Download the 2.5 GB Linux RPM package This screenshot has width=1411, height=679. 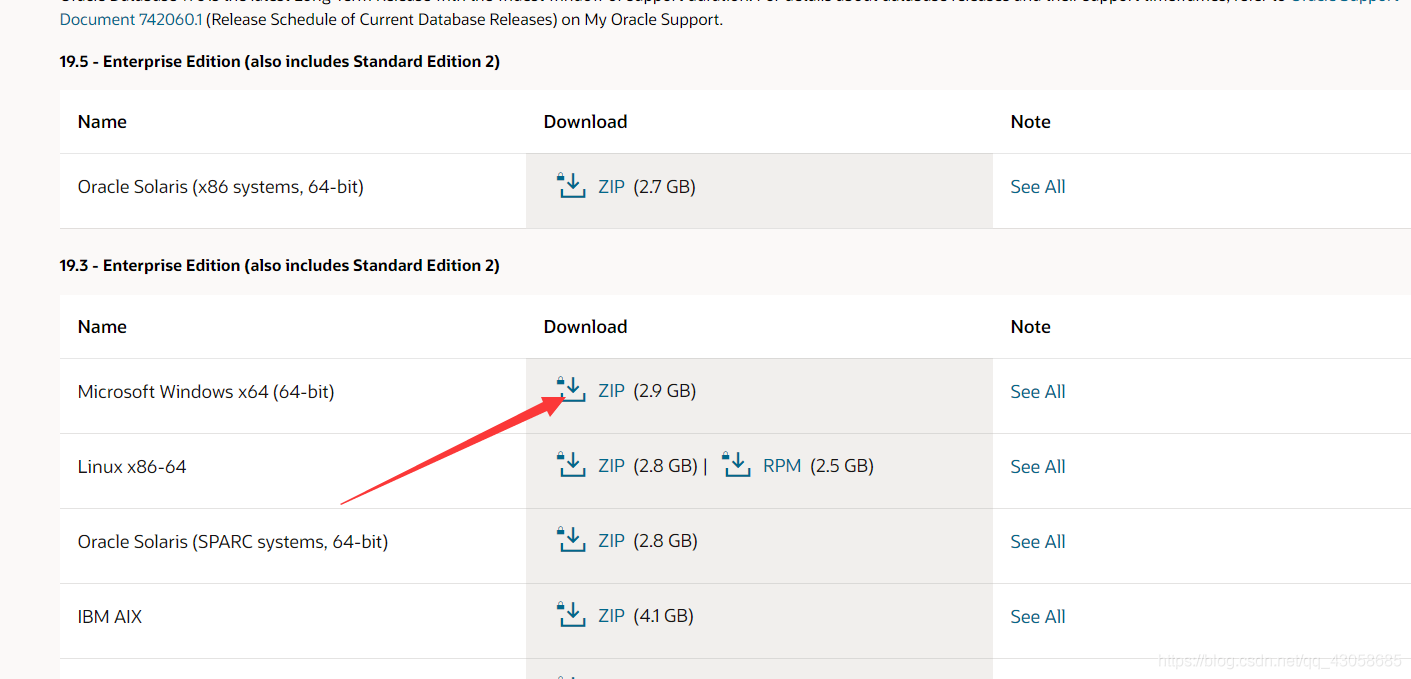point(782,466)
